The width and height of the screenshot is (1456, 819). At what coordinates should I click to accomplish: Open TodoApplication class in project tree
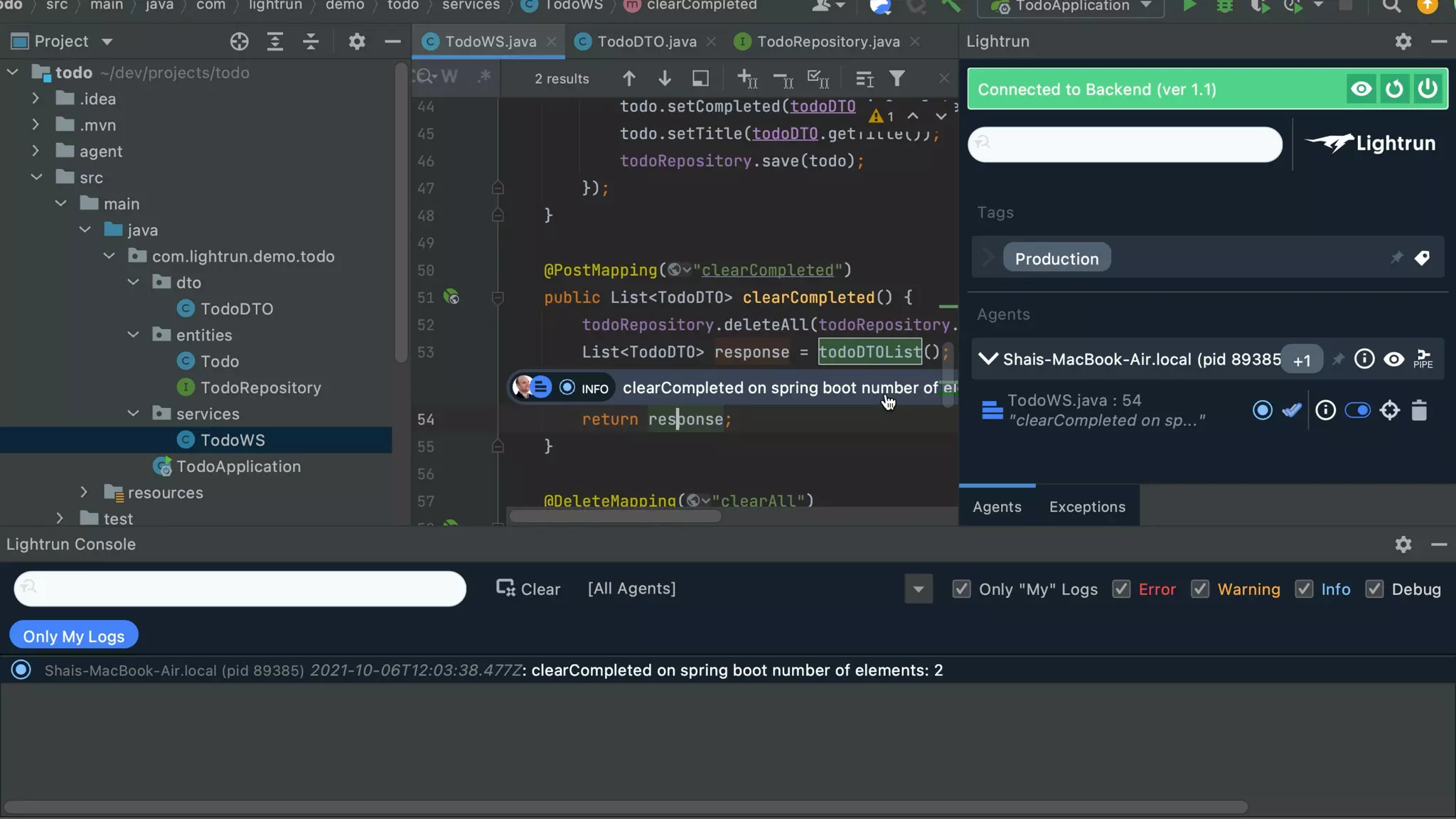[238, 467]
